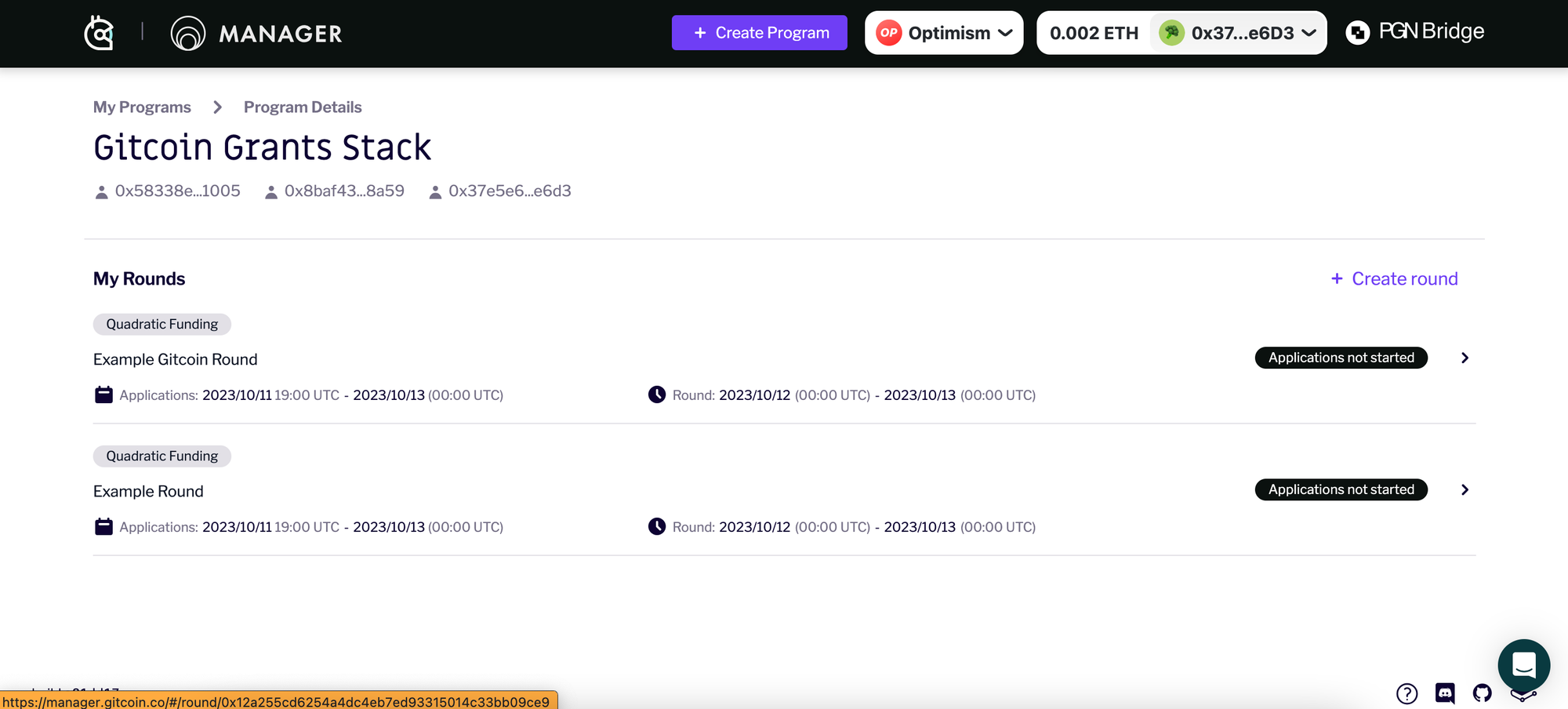
Task: Click the My Rounds heading
Action: (x=139, y=278)
